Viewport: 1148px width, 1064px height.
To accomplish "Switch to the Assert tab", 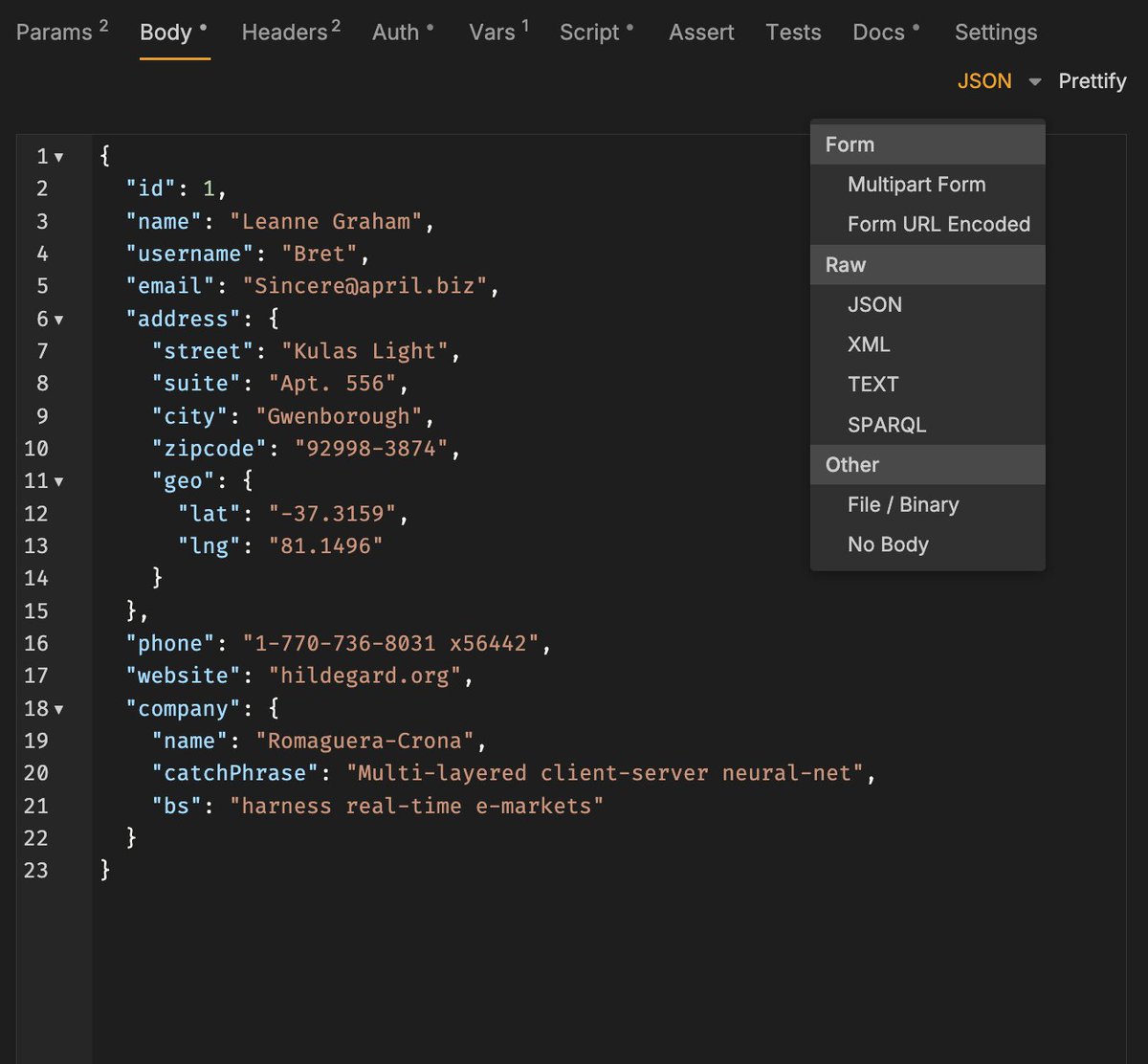I will tap(701, 32).
